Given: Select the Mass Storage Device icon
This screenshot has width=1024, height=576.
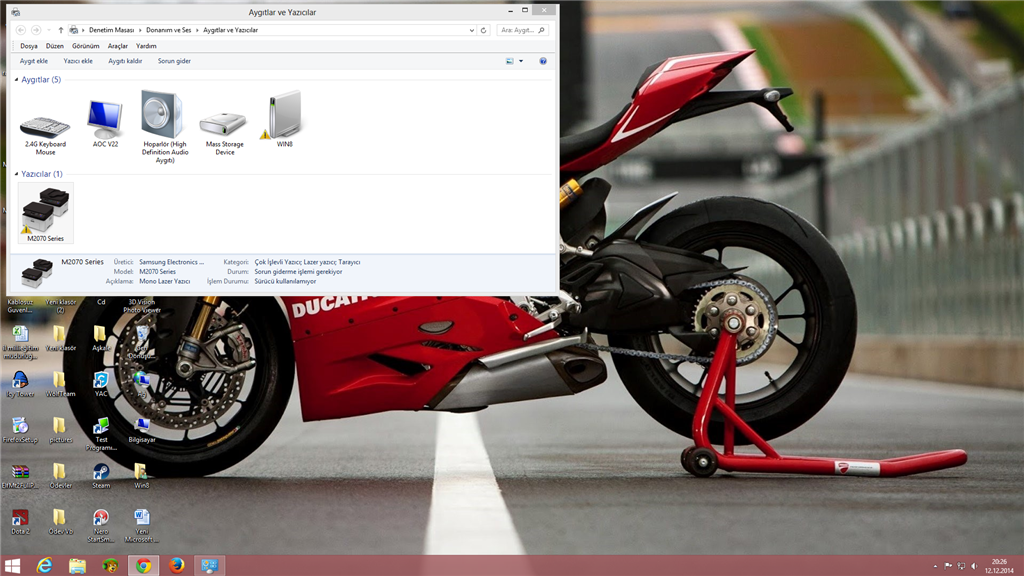Looking at the screenshot, I should [x=224, y=134].
